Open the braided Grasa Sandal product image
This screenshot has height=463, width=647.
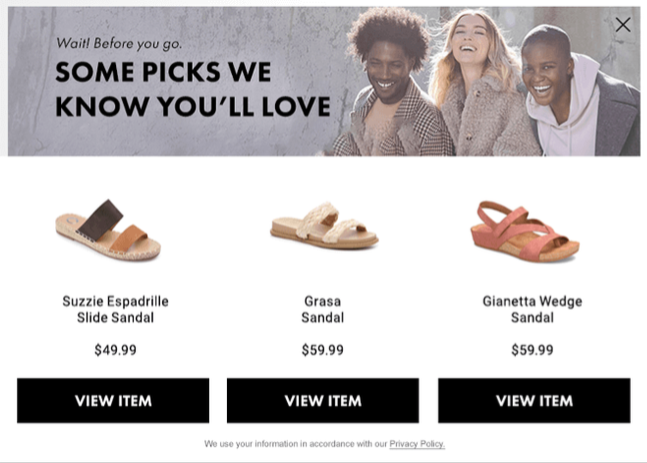click(x=324, y=226)
